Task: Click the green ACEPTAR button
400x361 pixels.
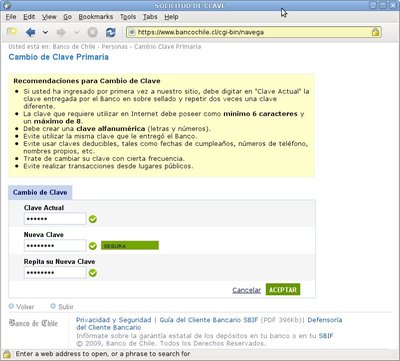Action: (x=283, y=289)
